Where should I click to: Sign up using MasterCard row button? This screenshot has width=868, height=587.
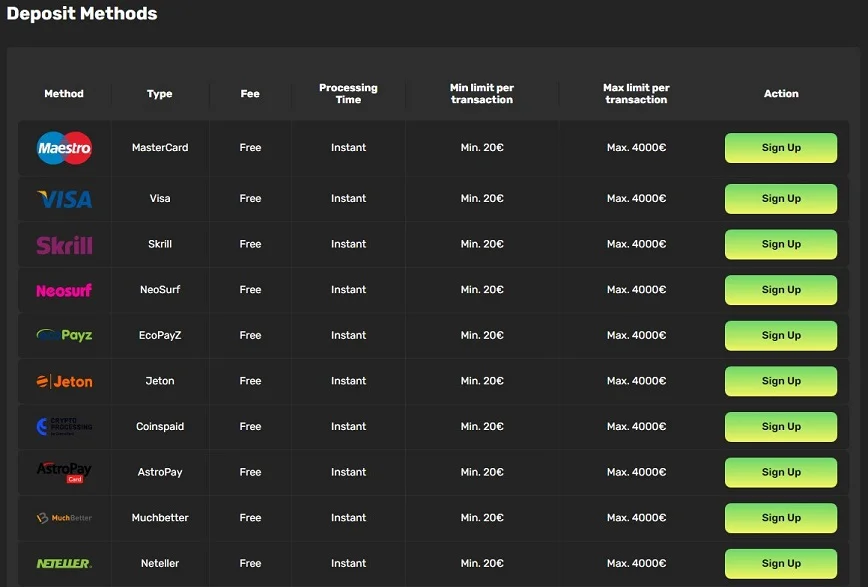(x=781, y=148)
